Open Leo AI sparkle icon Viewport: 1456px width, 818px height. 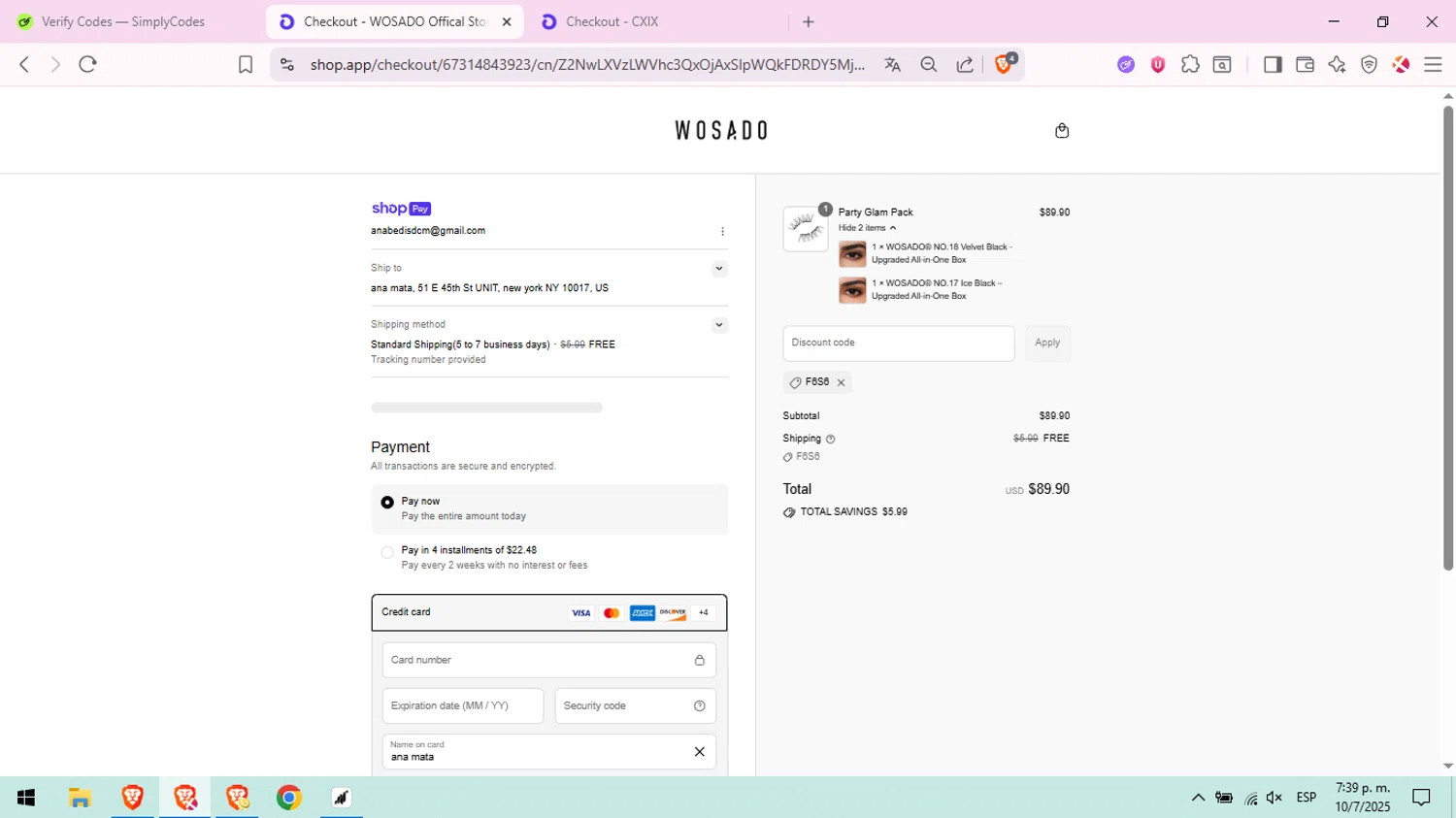tap(1337, 64)
